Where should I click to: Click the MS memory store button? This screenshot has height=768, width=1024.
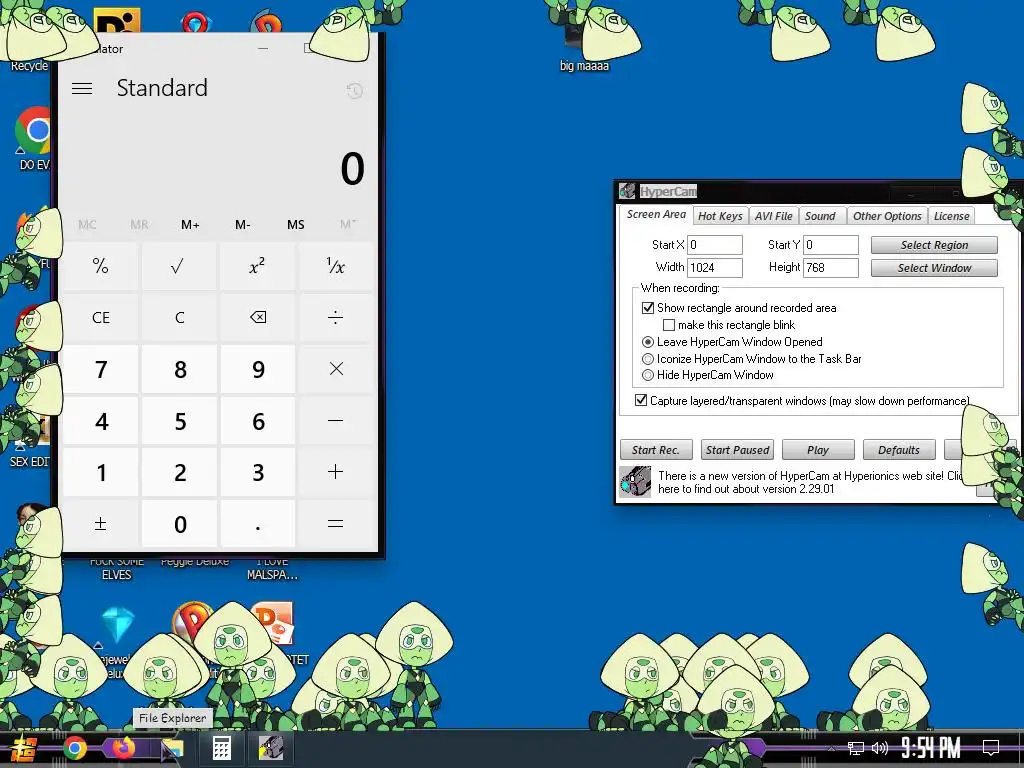(x=295, y=225)
